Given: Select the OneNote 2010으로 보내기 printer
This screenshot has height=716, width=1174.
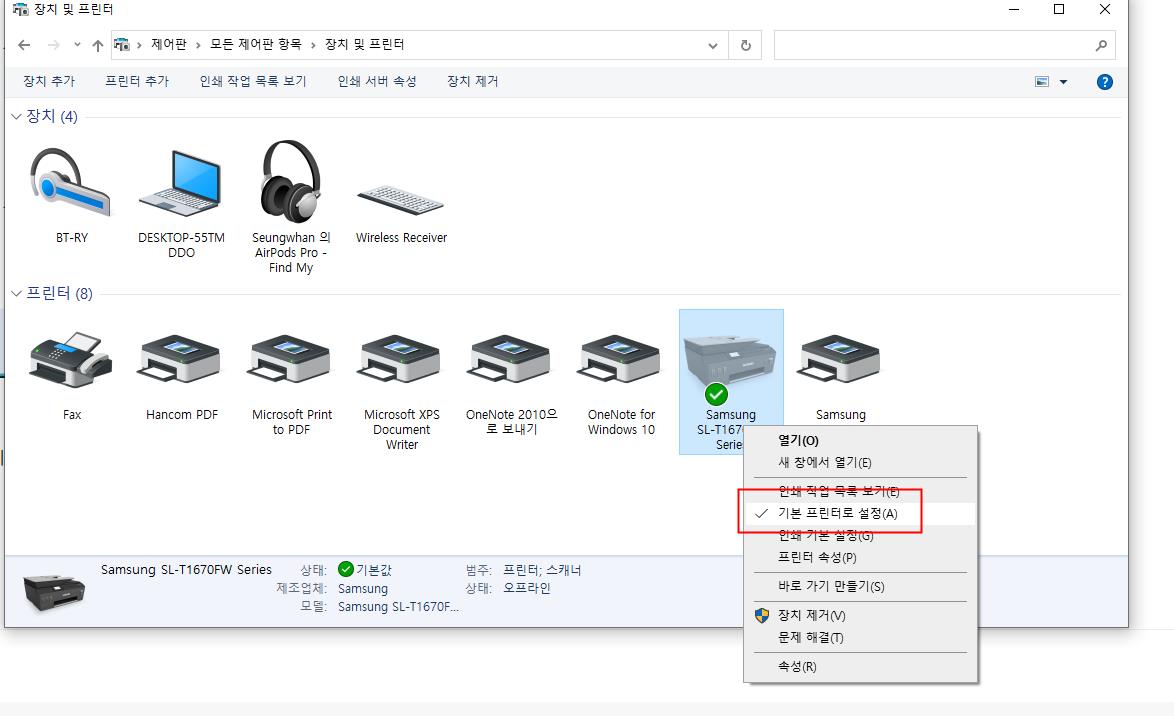Looking at the screenshot, I should pyautogui.click(x=511, y=359).
